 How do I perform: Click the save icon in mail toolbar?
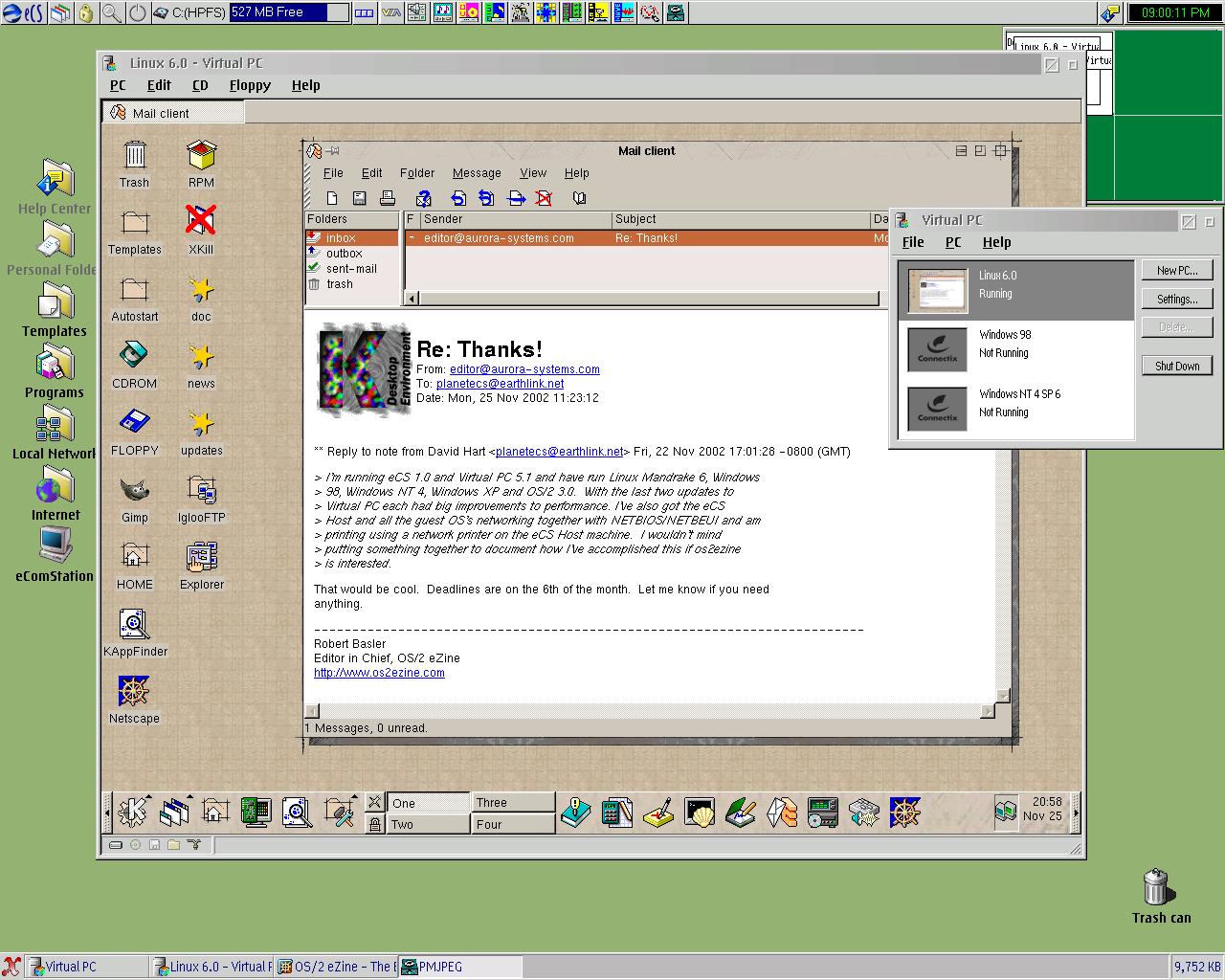pyautogui.click(x=359, y=198)
